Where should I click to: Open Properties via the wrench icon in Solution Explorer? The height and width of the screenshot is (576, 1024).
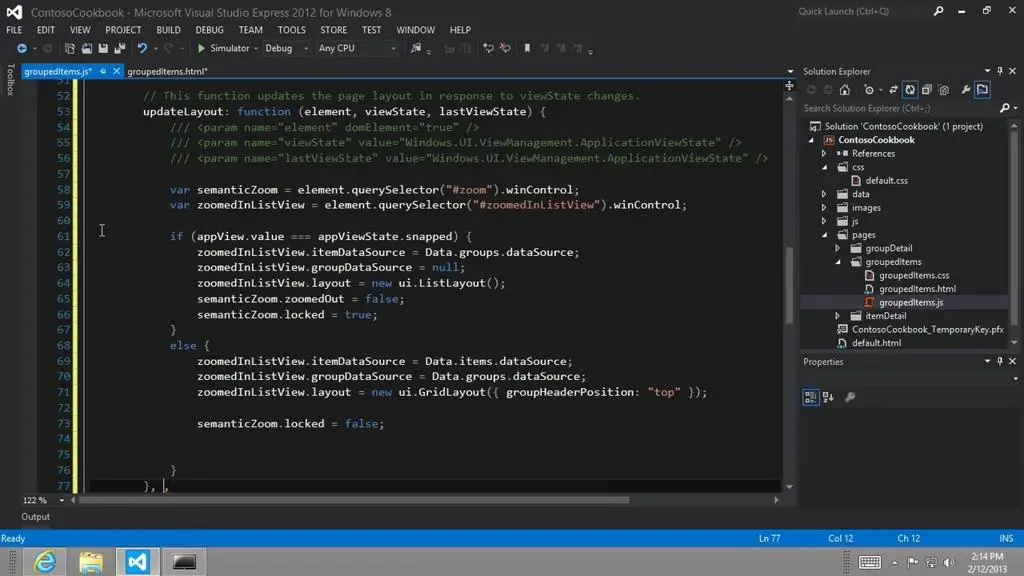point(966,90)
